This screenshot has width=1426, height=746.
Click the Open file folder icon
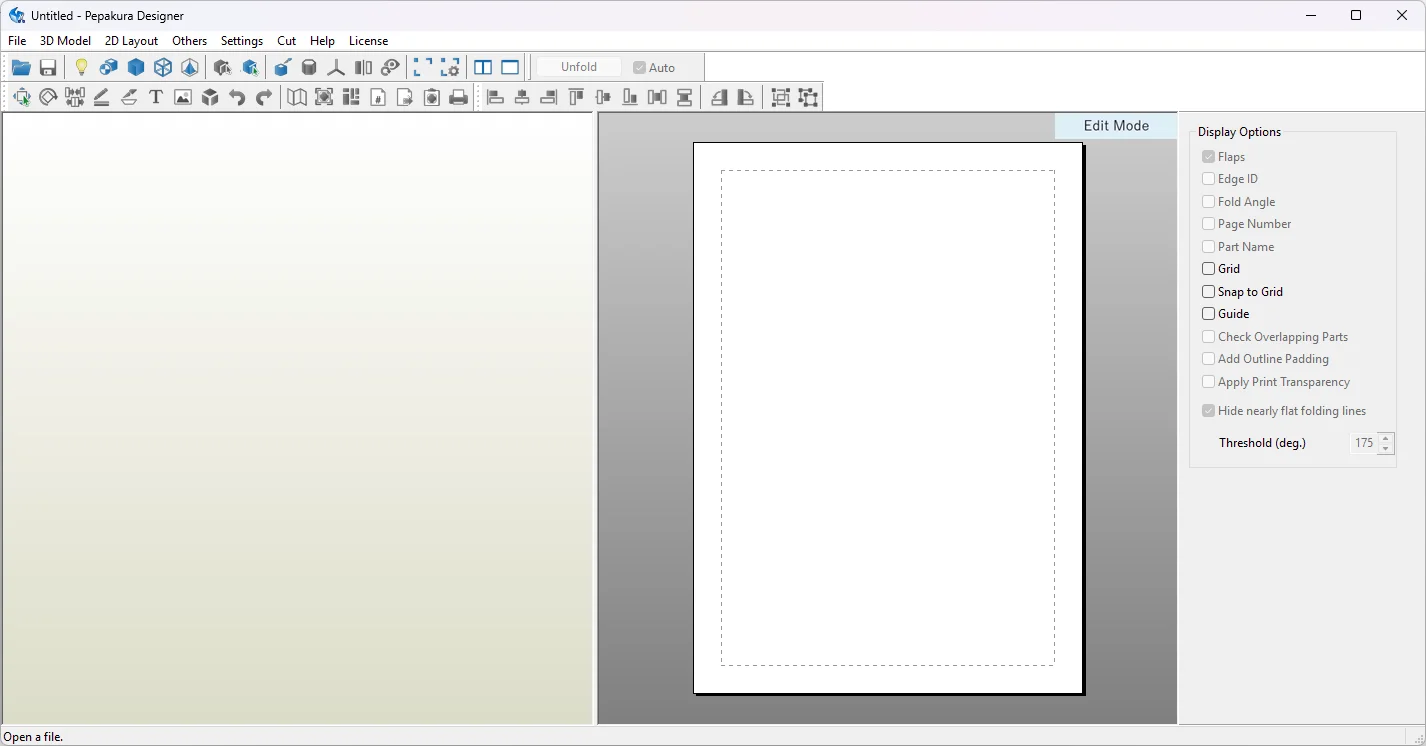(21, 68)
